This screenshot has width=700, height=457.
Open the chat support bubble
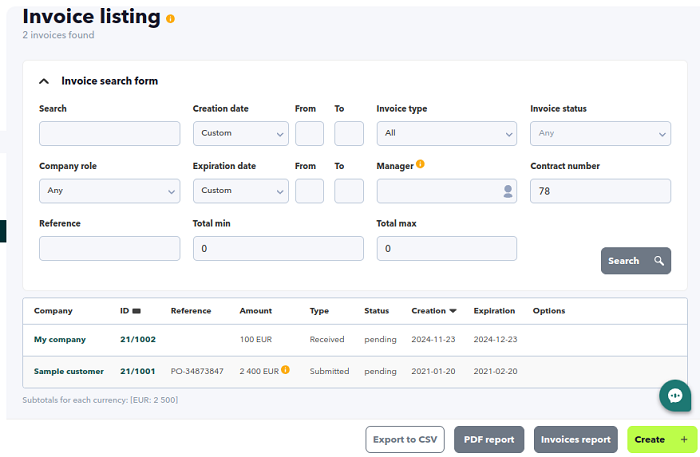(x=675, y=395)
